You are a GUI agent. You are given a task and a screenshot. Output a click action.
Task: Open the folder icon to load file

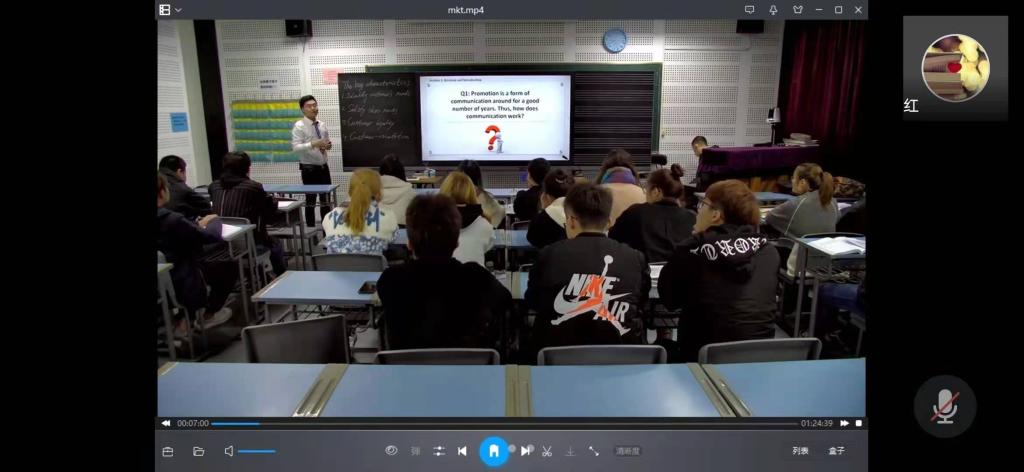[198, 451]
